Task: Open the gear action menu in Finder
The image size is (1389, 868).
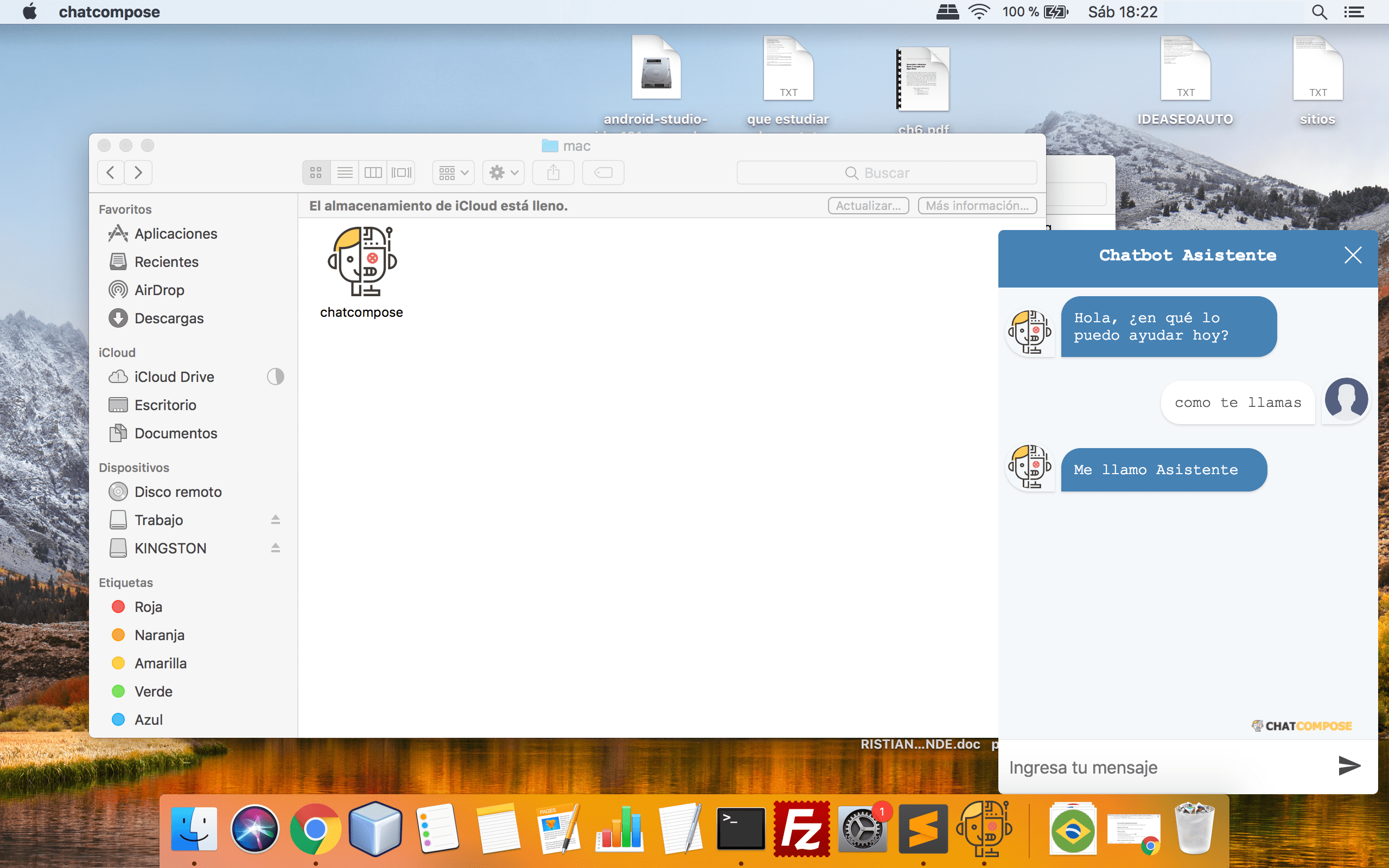Action: click(x=502, y=172)
